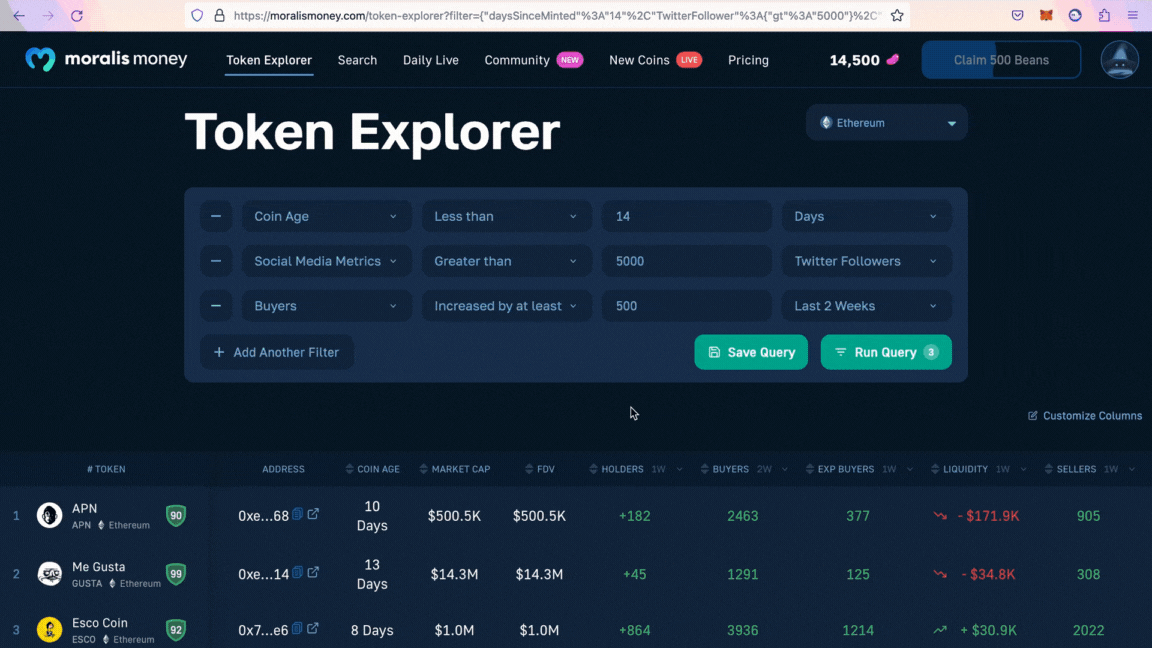This screenshot has width=1152, height=648.
Task: Open Esco Coin address external link
Action: click(x=313, y=628)
